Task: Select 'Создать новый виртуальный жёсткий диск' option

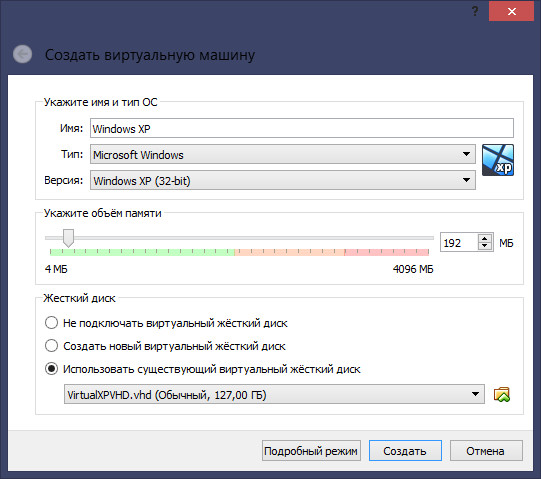Action: (x=51, y=346)
